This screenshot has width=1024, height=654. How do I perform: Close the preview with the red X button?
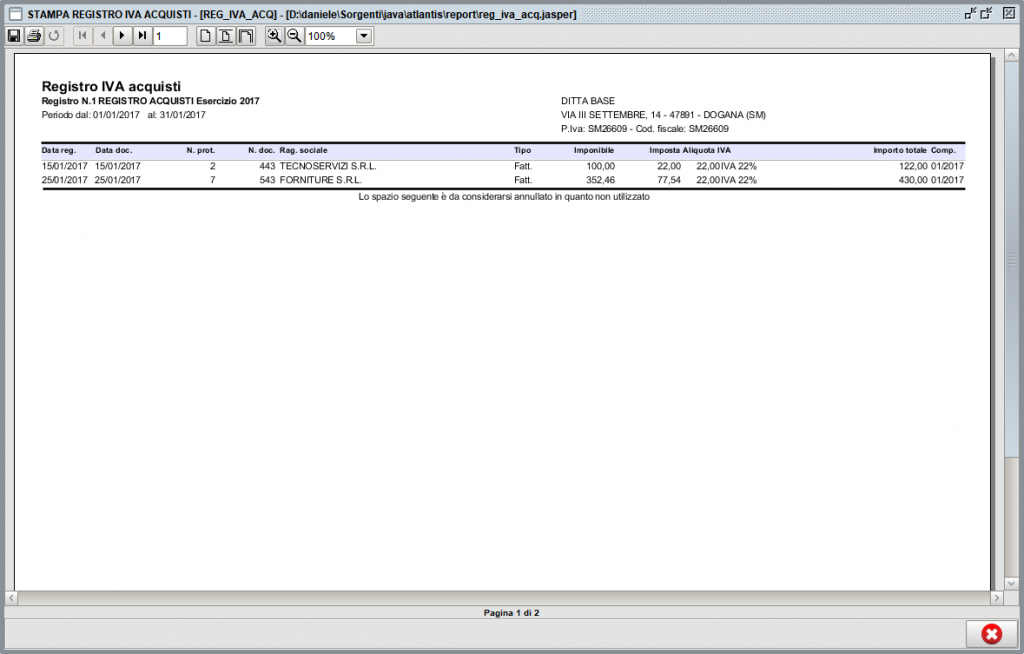[x=990, y=635]
